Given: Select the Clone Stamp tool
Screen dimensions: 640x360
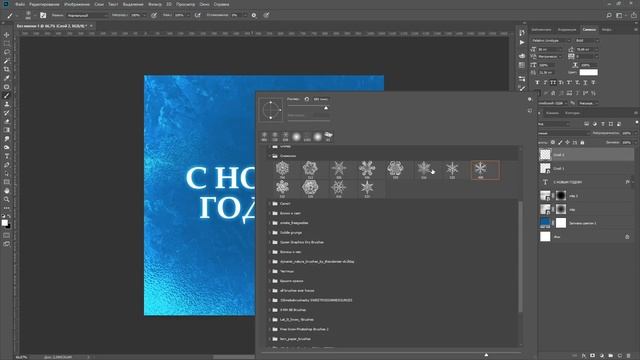Looking at the screenshot, I should tap(7, 104).
